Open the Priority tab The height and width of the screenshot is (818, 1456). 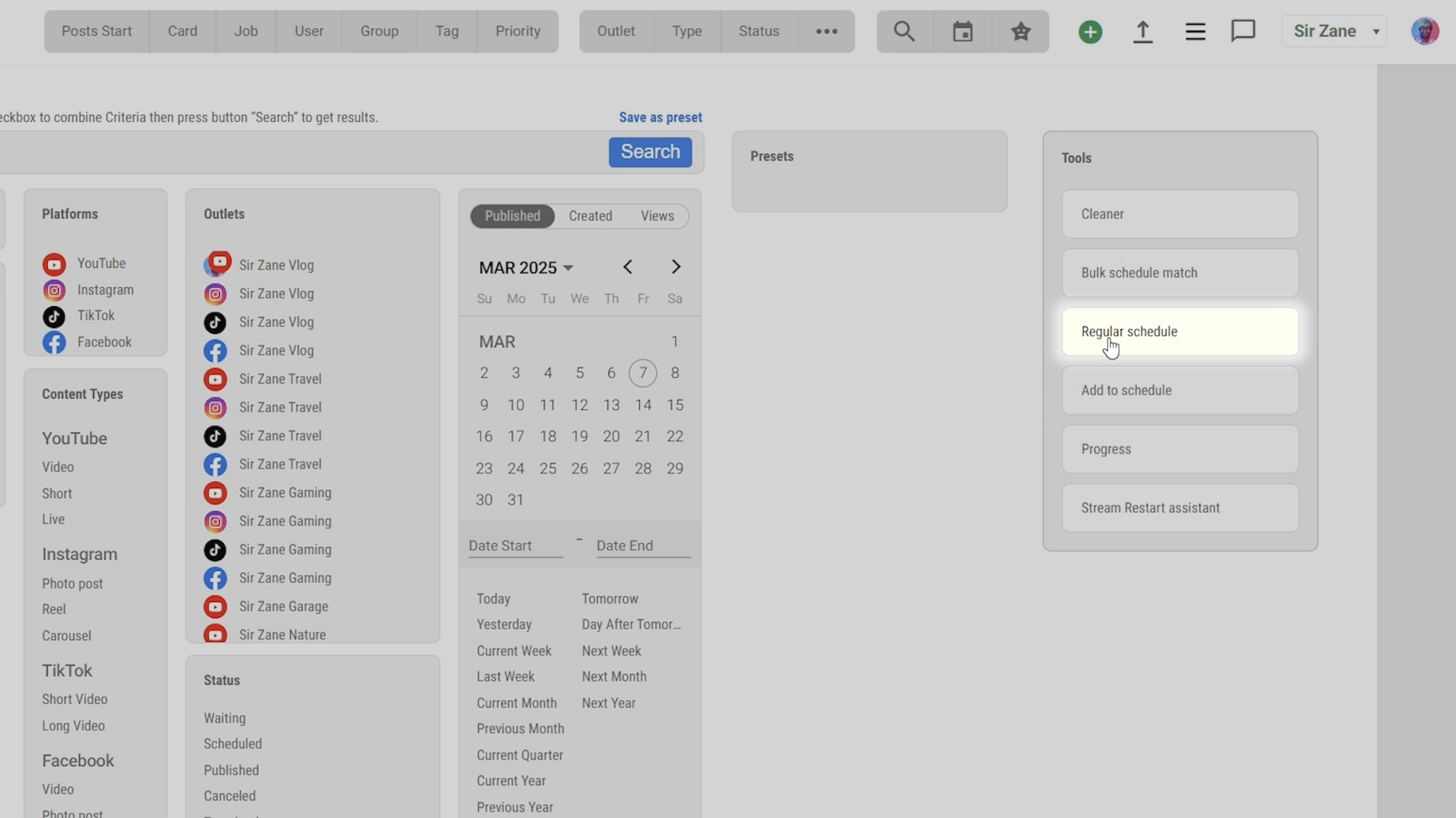pyautogui.click(x=517, y=32)
